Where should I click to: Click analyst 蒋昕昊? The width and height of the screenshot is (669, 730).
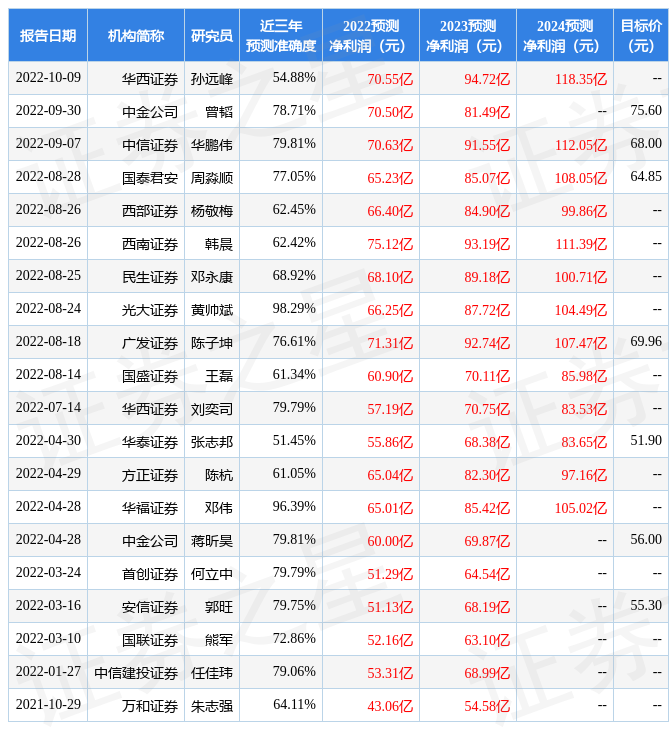[x=212, y=541]
